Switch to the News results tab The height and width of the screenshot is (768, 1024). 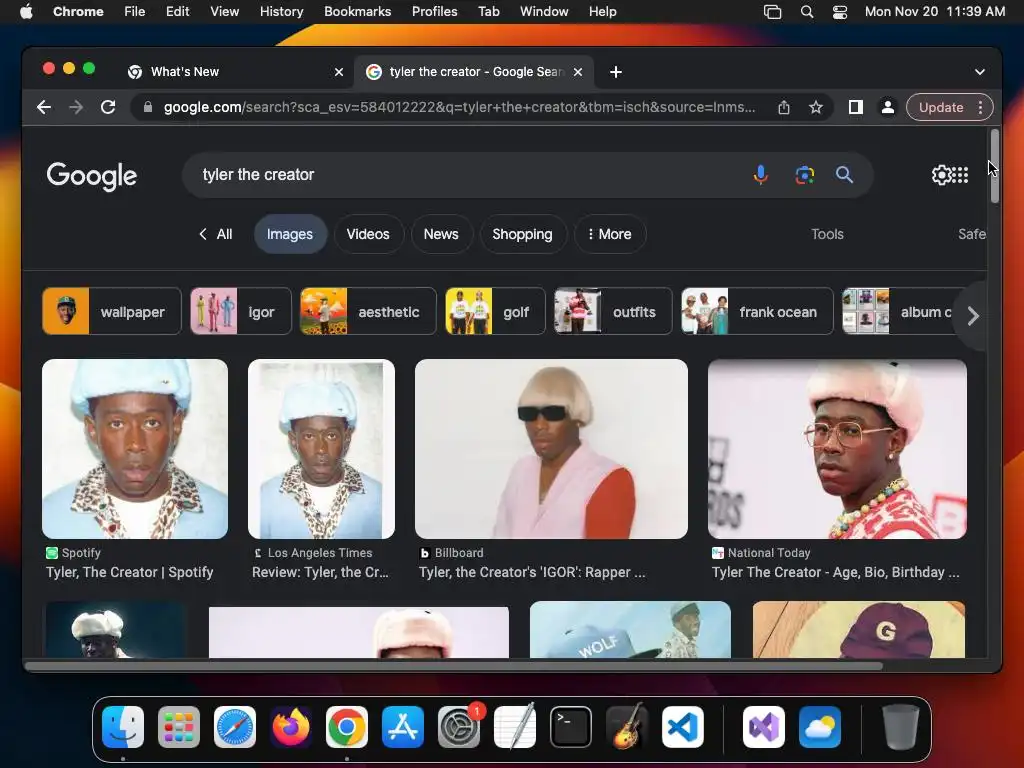pyautogui.click(x=441, y=234)
